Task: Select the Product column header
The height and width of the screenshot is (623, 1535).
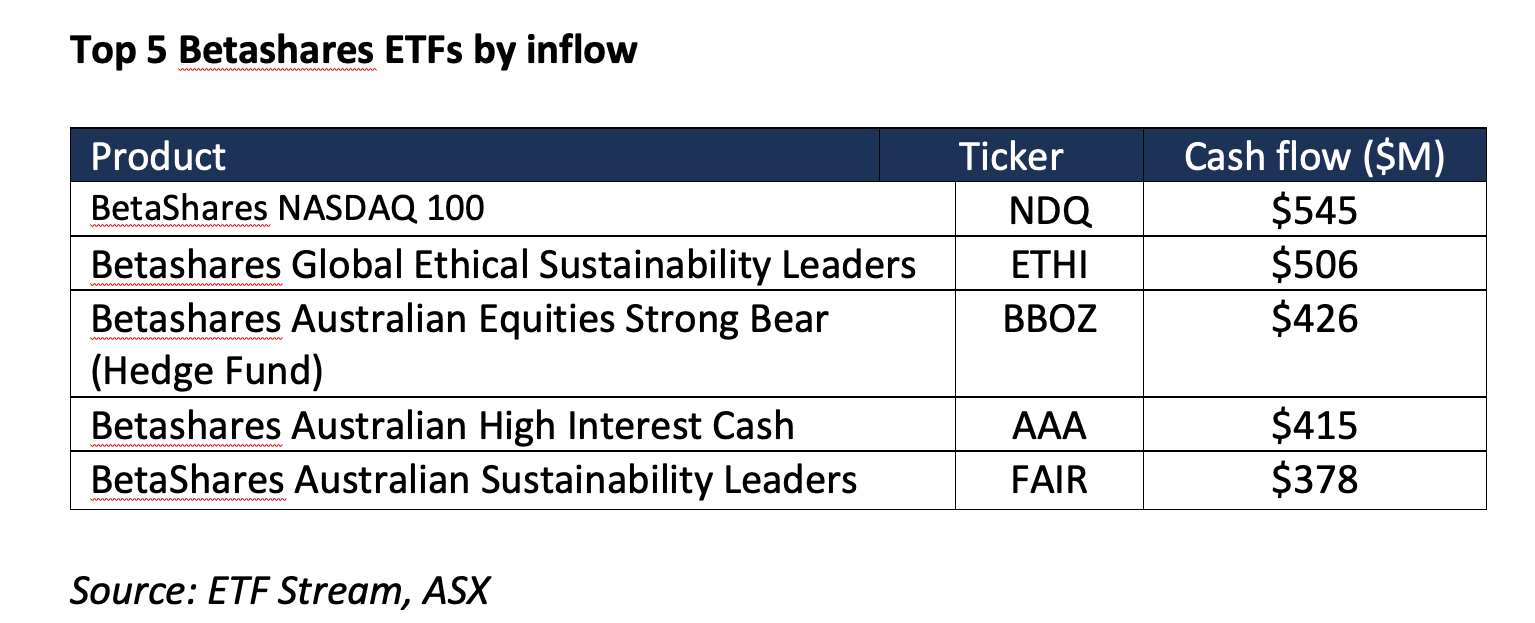Action: tap(158, 157)
